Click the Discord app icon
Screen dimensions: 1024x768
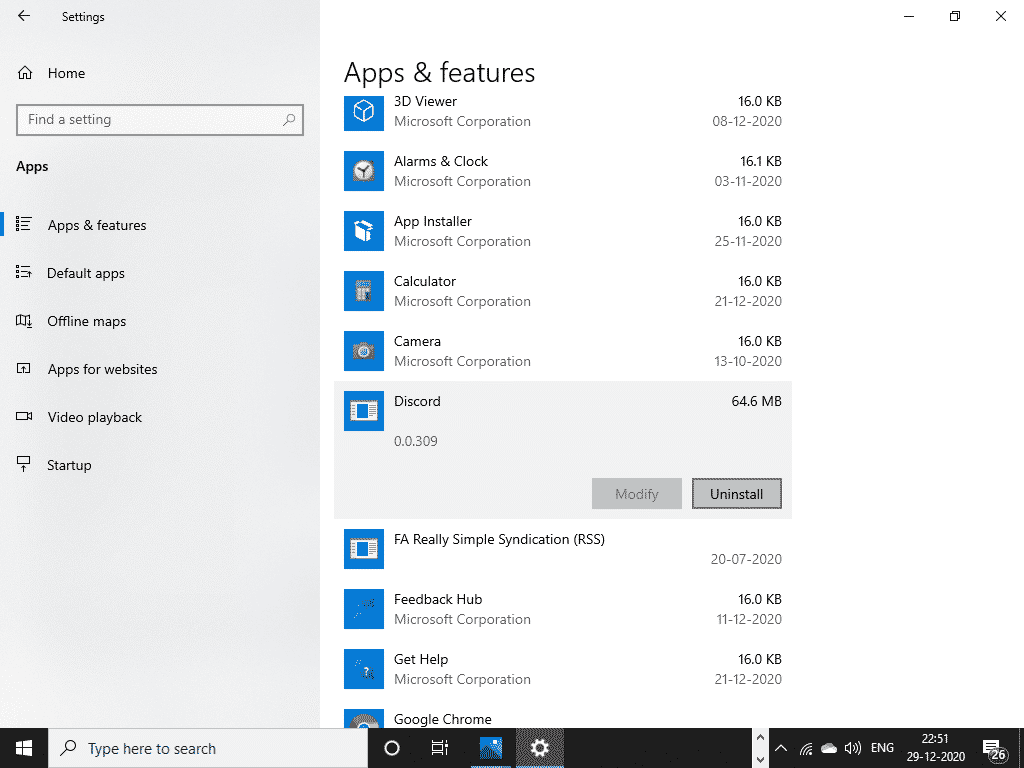(x=363, y=411)
